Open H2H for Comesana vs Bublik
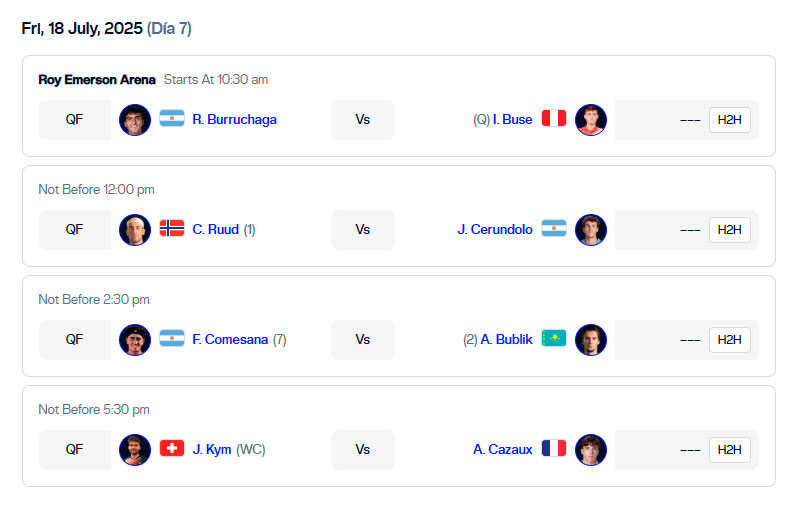Viewport: 792px width, 508px height. 729,340
